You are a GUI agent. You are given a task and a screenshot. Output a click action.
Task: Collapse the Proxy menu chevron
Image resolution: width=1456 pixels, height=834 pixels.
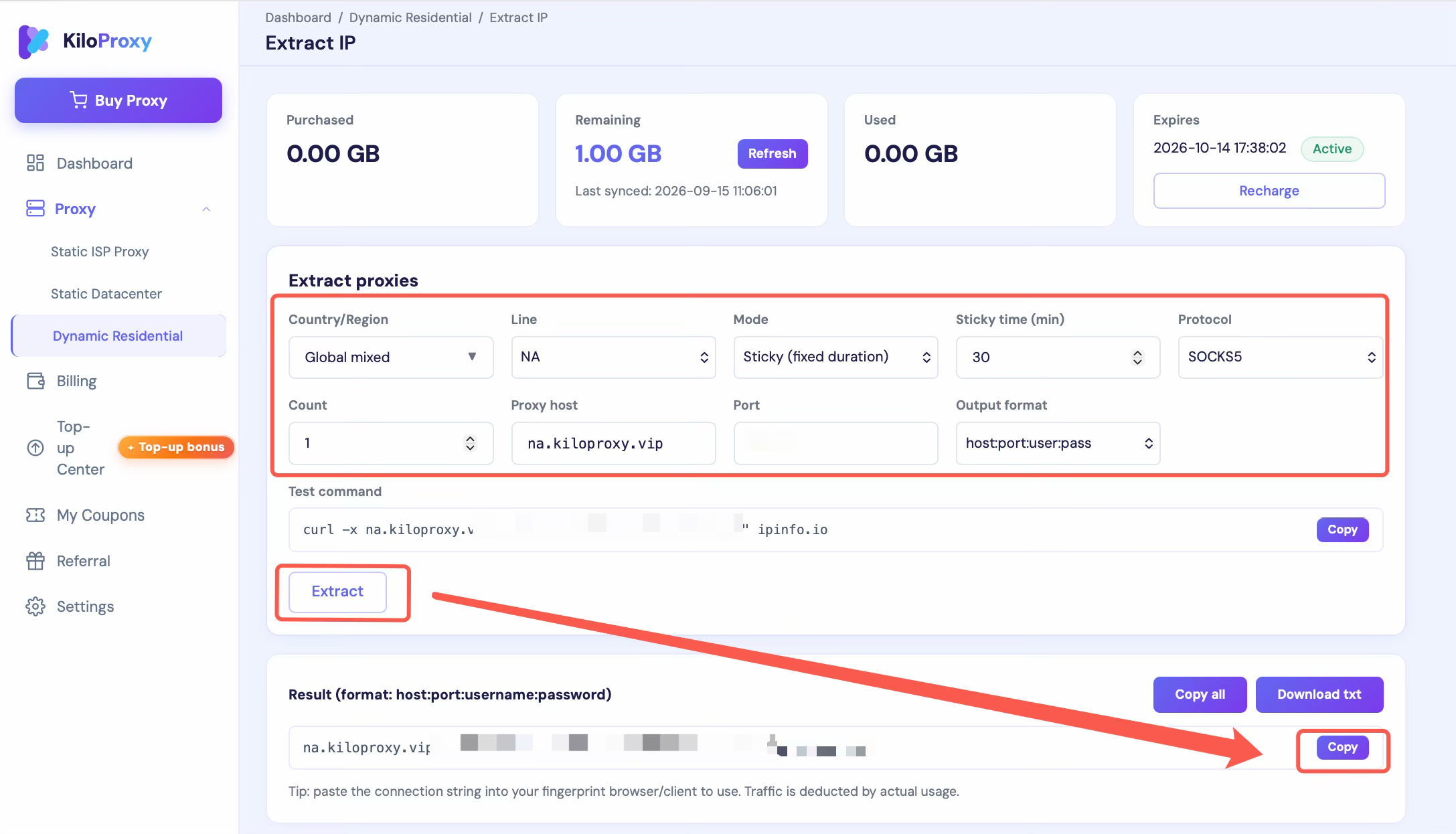(x=206, y=209)
